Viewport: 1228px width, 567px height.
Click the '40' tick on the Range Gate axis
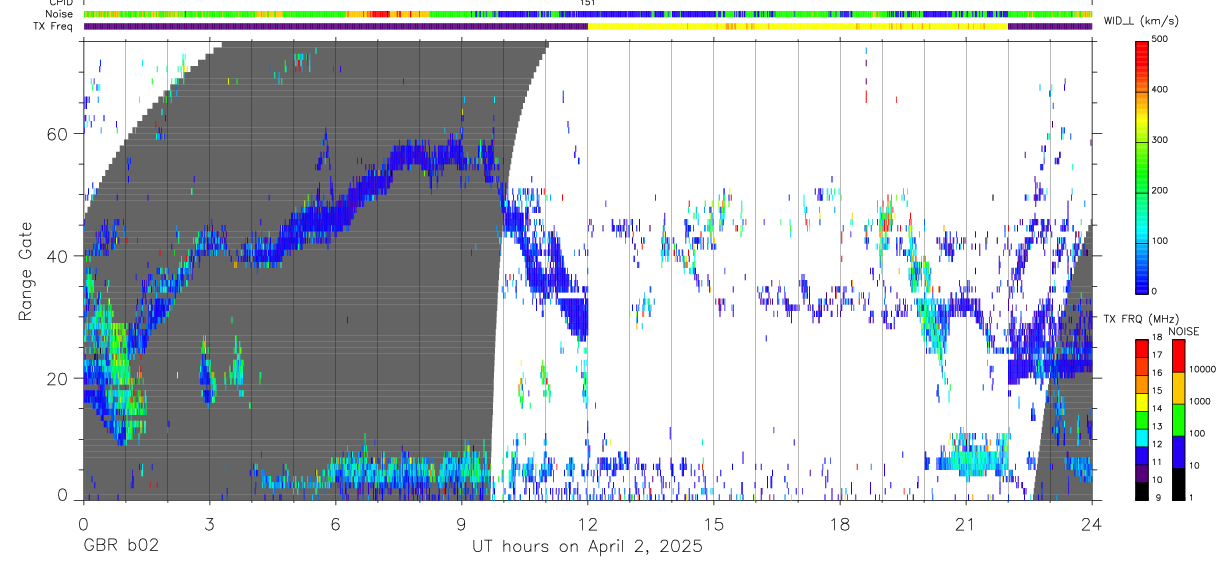pos(57,256)
